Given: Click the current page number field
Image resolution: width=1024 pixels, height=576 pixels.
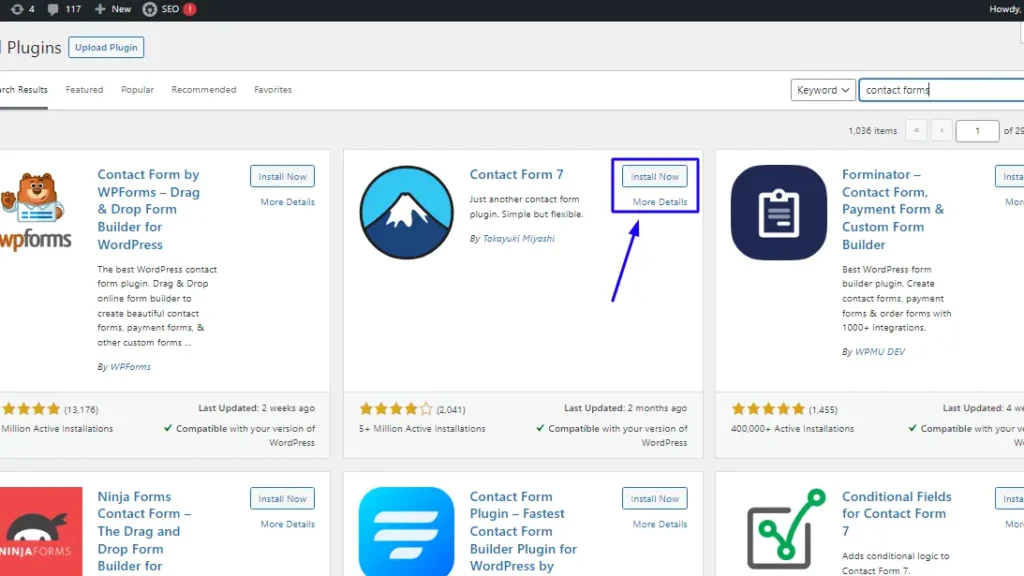Looking at the screenshot, I should coord(977,131).
